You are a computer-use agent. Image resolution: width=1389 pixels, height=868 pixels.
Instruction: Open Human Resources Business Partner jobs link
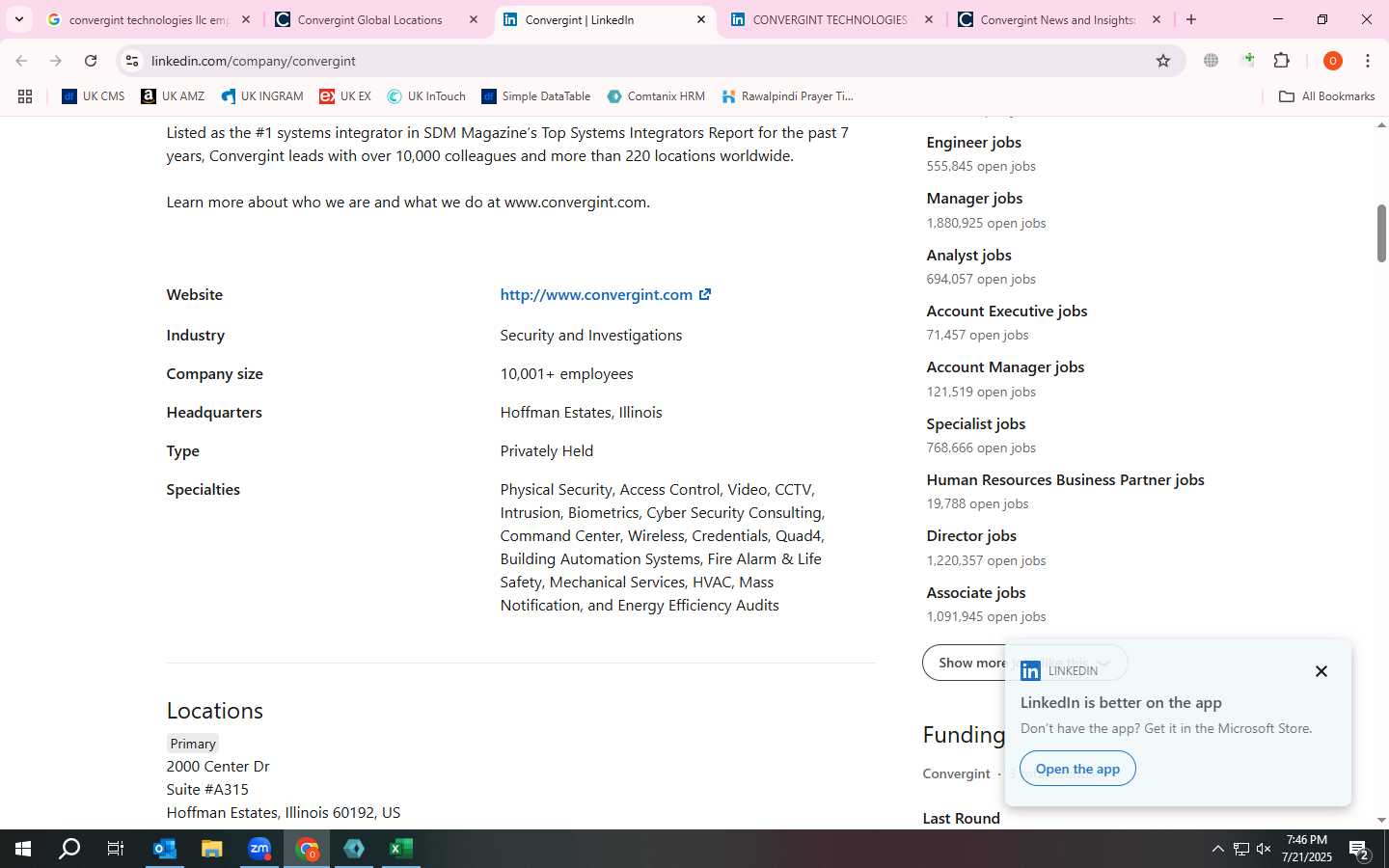[1065, 479]
